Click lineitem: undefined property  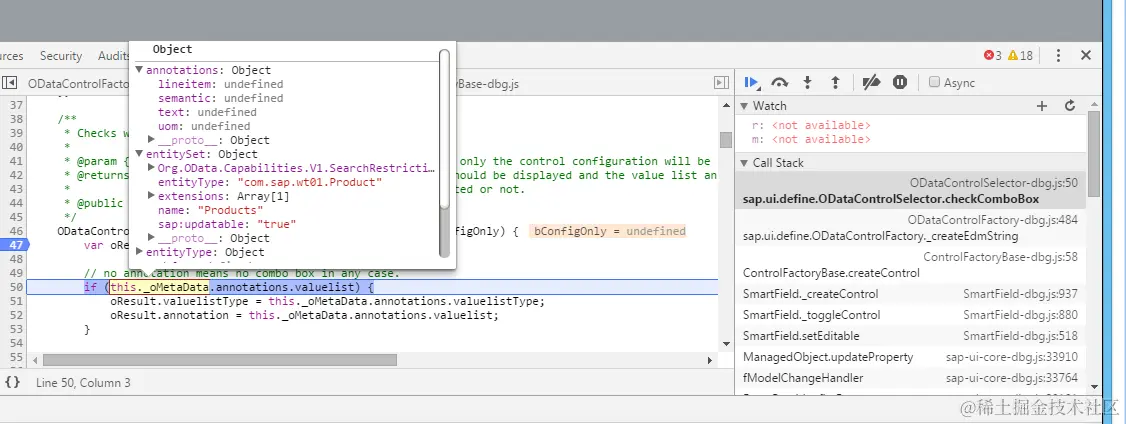220,84
